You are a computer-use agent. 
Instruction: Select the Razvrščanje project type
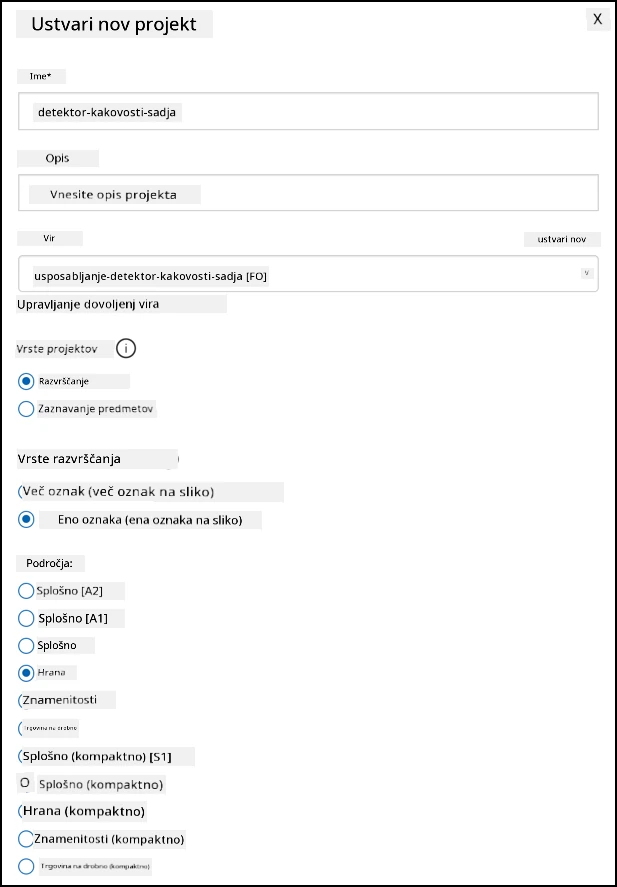pyautogui.click(x=26, y=381)
